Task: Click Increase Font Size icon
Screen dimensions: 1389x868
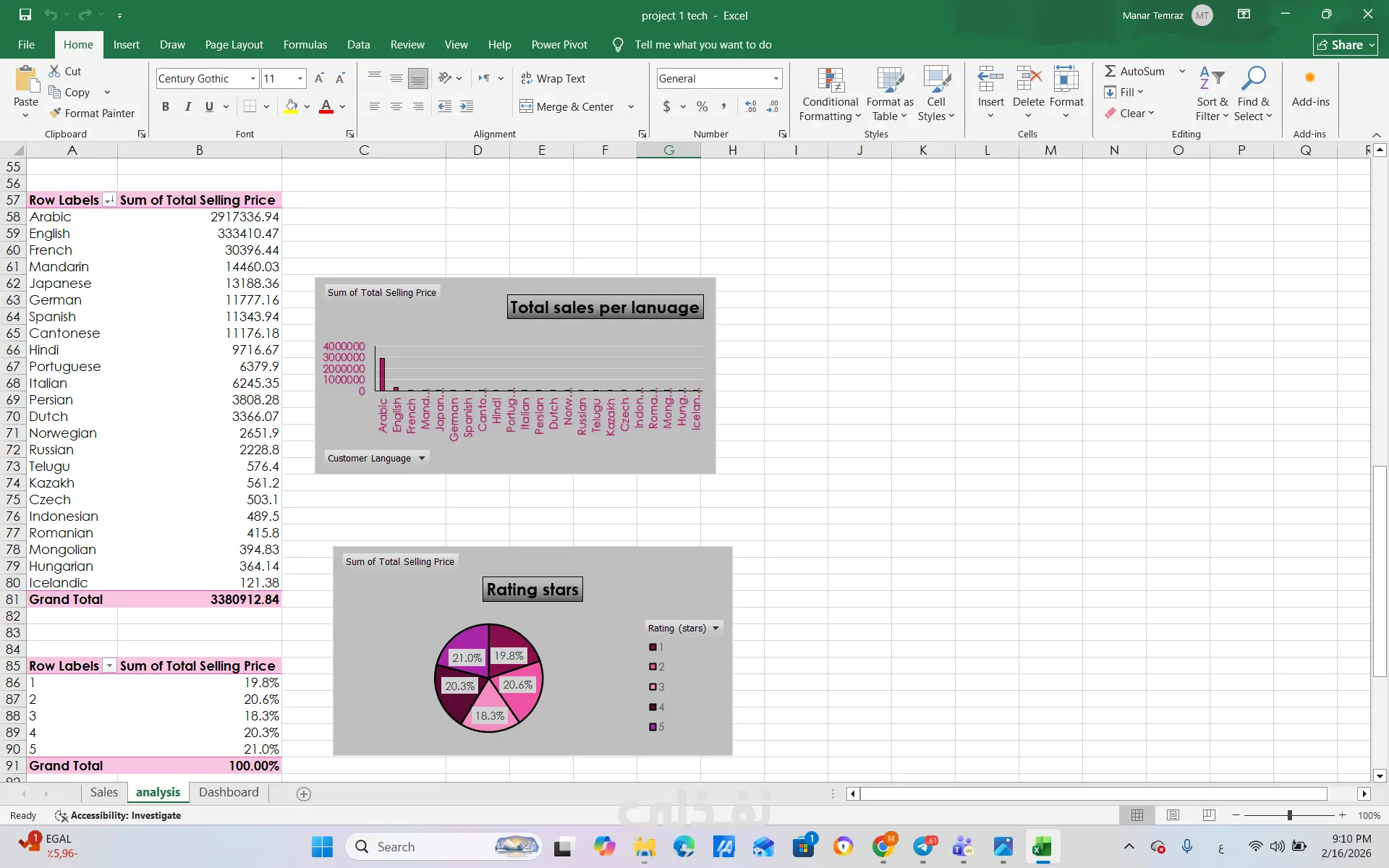Action: point(319,78)
